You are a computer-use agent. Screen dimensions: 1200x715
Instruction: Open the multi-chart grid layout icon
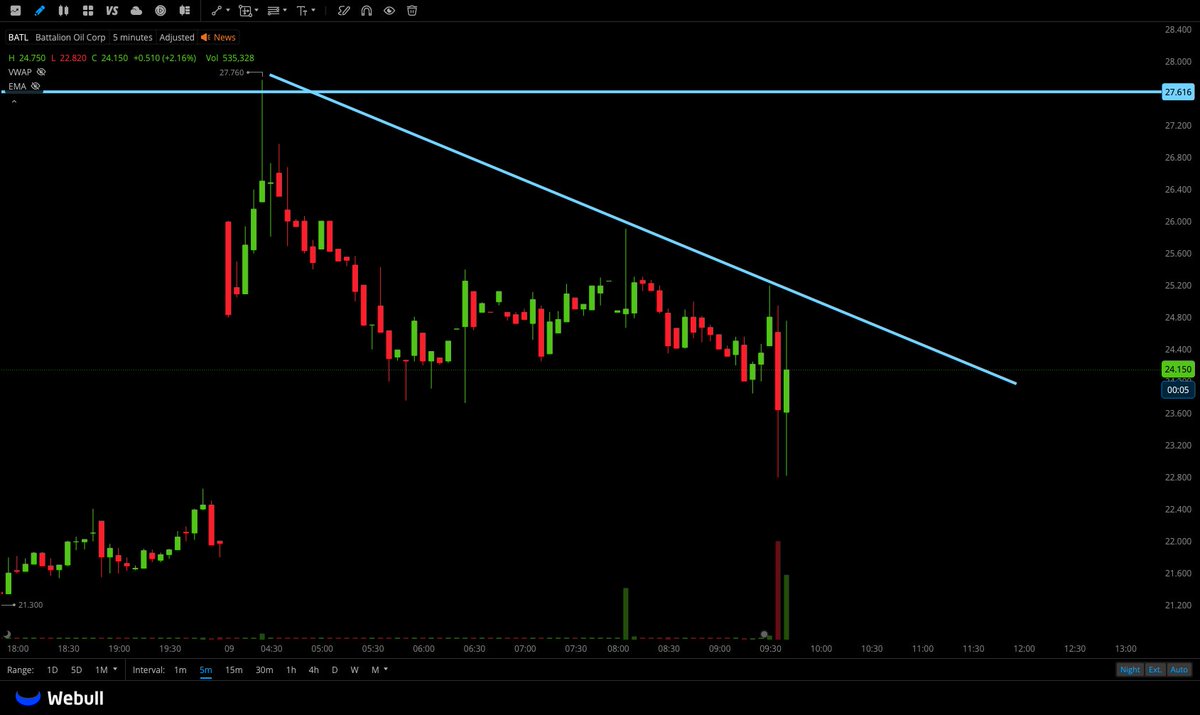click(87, 11)
